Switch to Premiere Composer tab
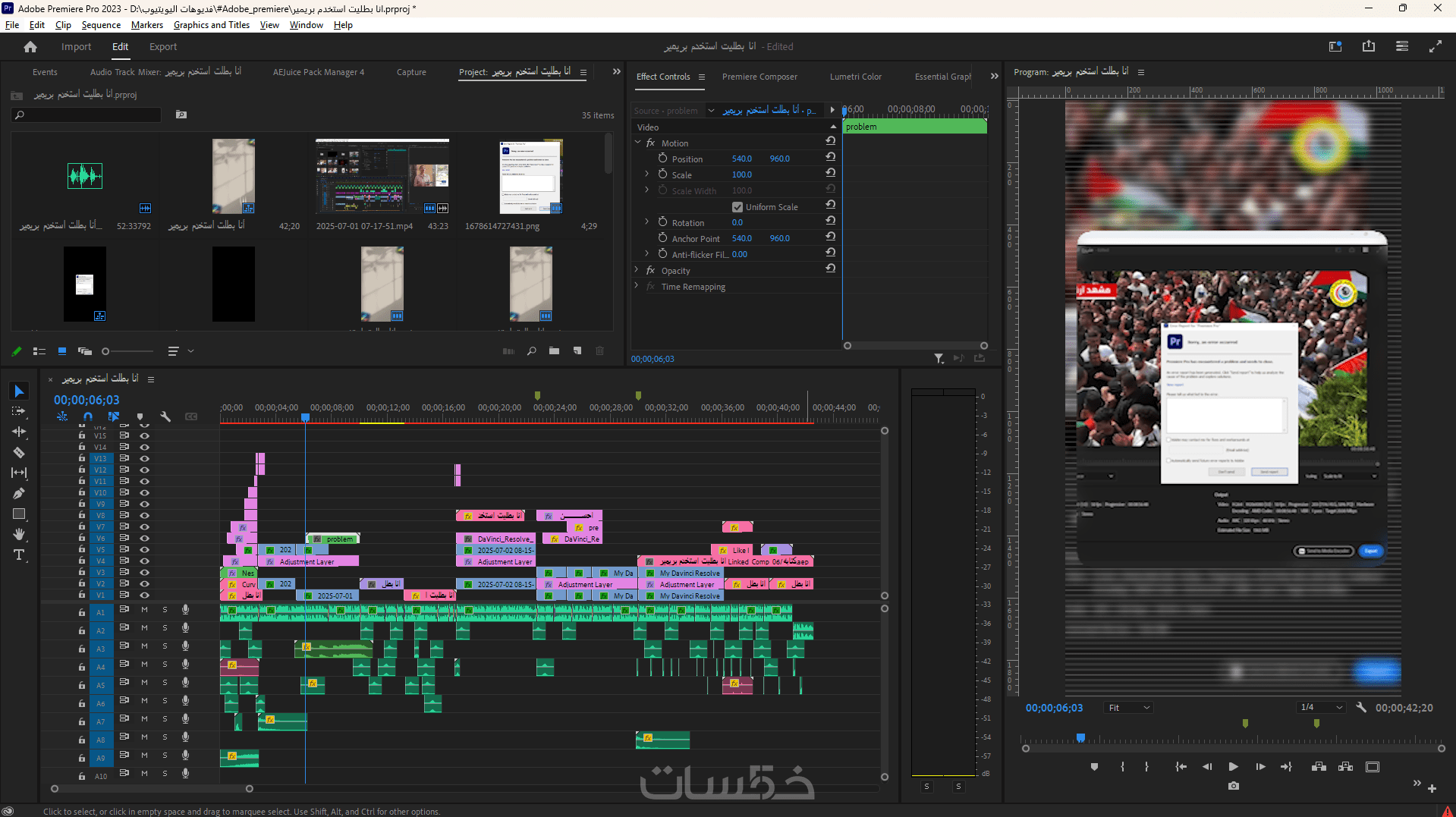This screenshot has width=1456, height=817. tap(759, 77)
